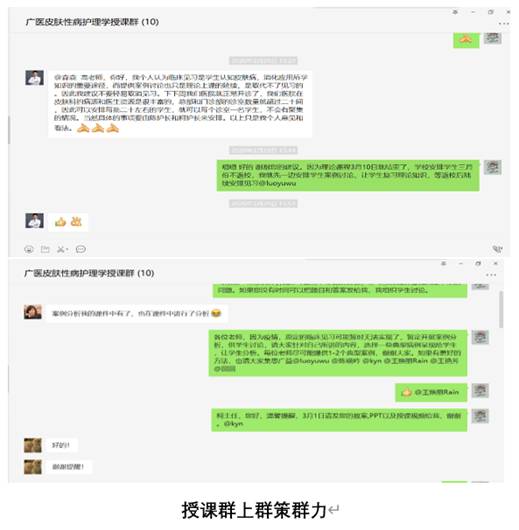Expand screenshot options arrow beside scissors
The width and height of the screenshot is (519, 530).
[67, 250]
